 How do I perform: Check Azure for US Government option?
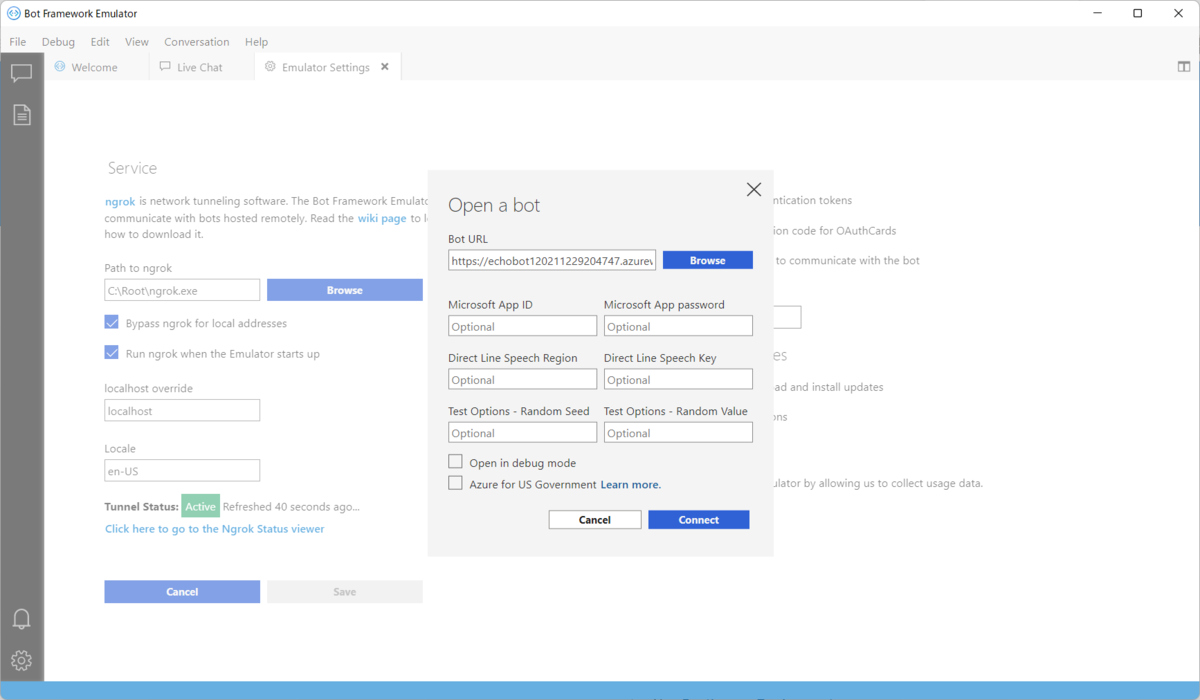[x=456, y=483]
